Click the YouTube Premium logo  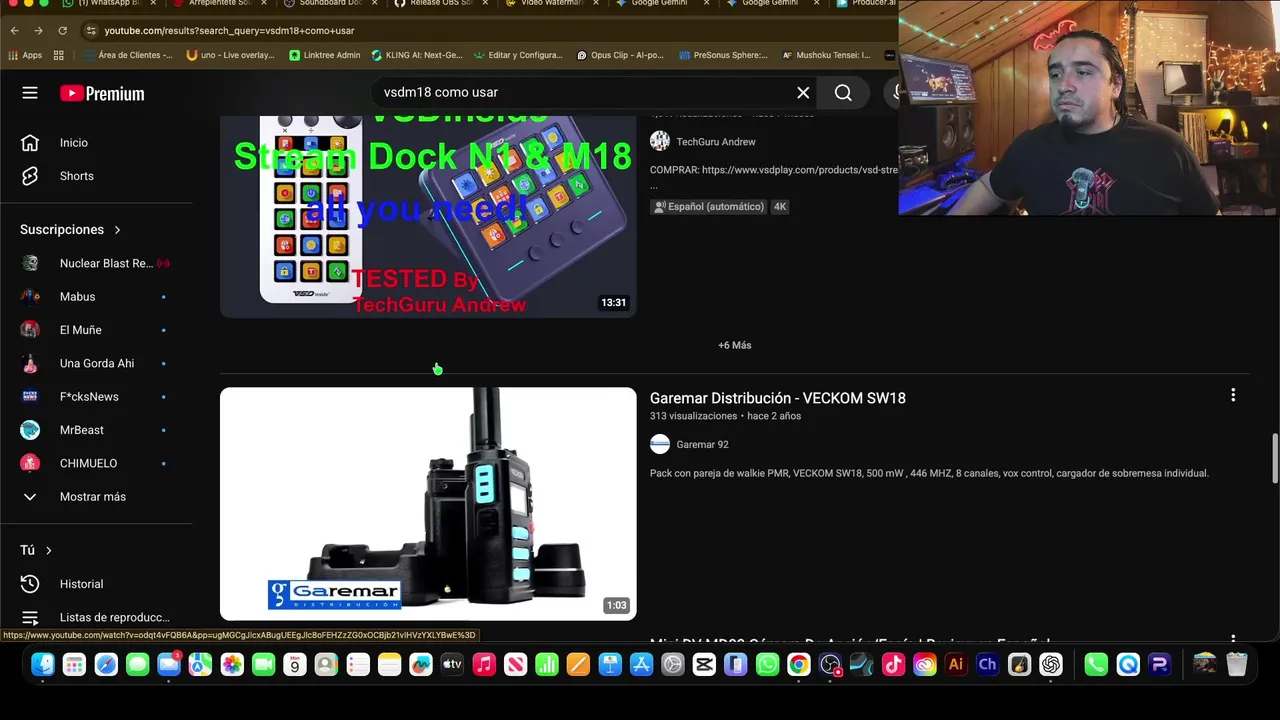pos(102,93)
